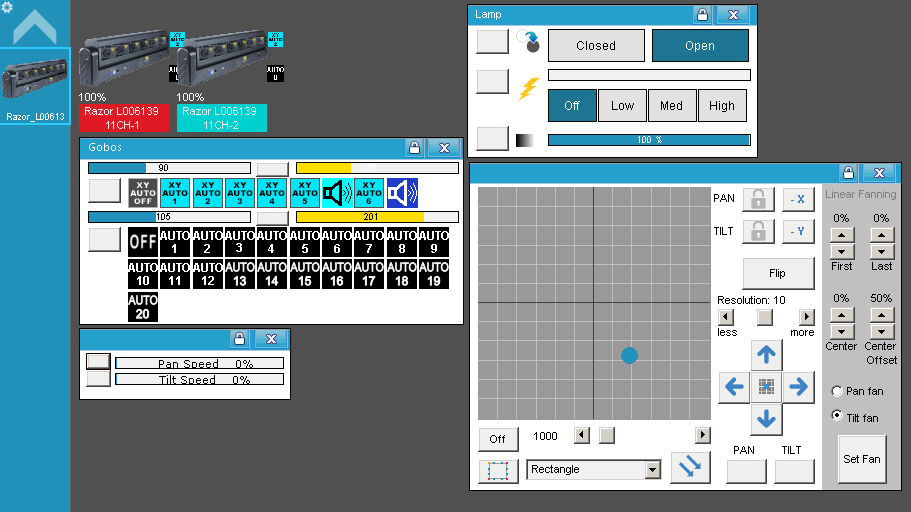Select AUTO 19 program tile
This screenshot has width=911, height=512.
[434, 274]
